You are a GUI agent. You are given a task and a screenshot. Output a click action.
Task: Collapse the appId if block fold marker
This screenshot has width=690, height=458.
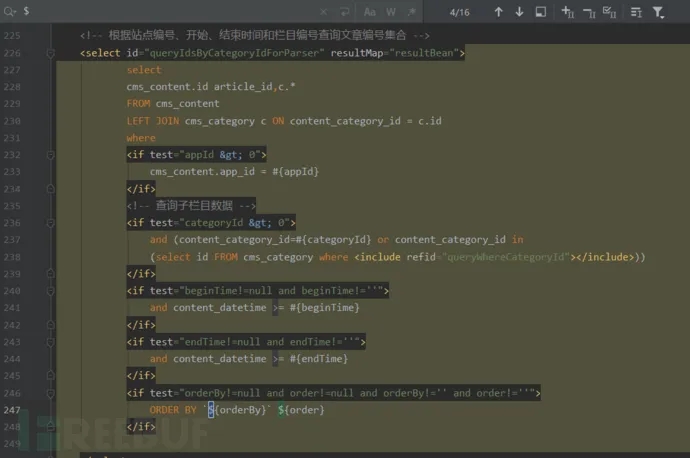51,155
